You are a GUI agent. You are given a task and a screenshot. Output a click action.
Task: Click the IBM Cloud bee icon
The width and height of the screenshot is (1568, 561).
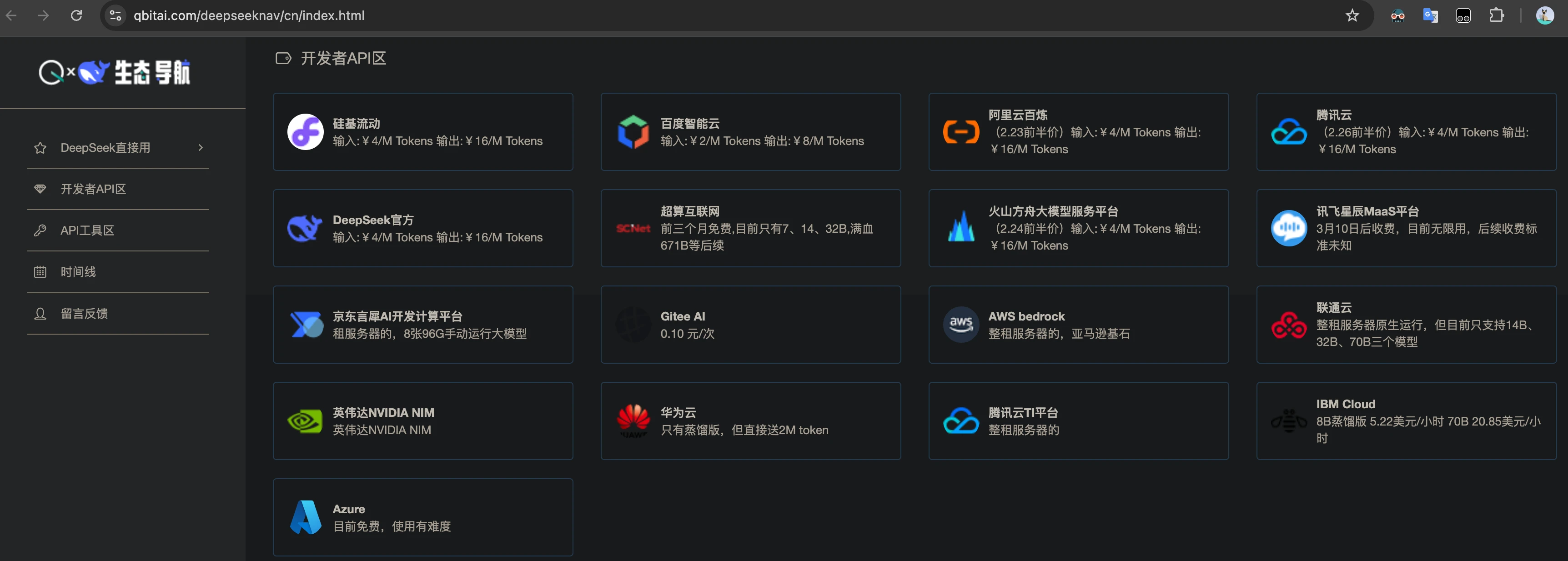tap(1289, 421)
